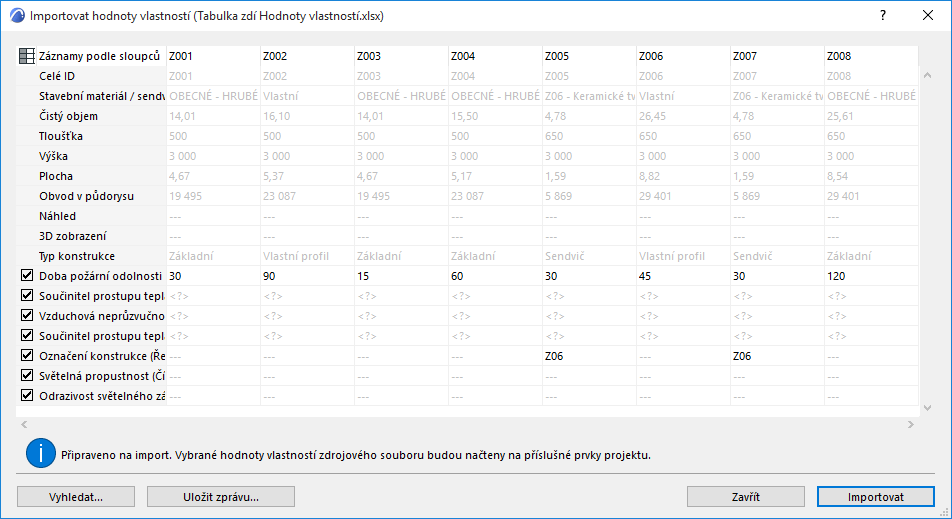Click the Záznamy podle sloupců label
Viewport: 952px width, 519px height.
[x=100, y=56]
